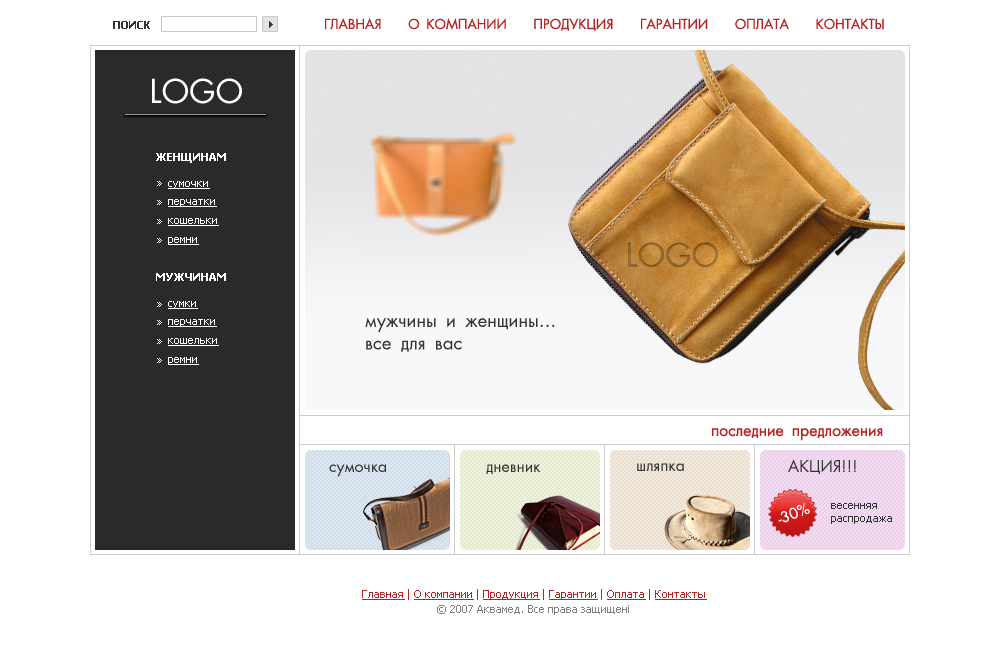Select ремни link under Мужчинам
The width and height of the screenshot is (1000, 650).
point(182,360)
